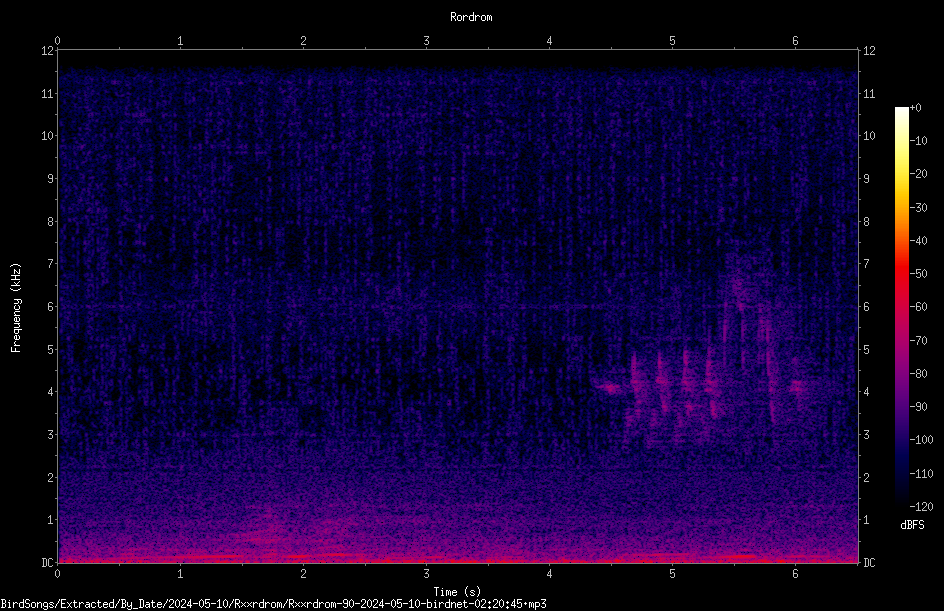This screenshot has width=944, height=611.
Task: Click the white +0 top of the color scale
Action: click(901, 110)
